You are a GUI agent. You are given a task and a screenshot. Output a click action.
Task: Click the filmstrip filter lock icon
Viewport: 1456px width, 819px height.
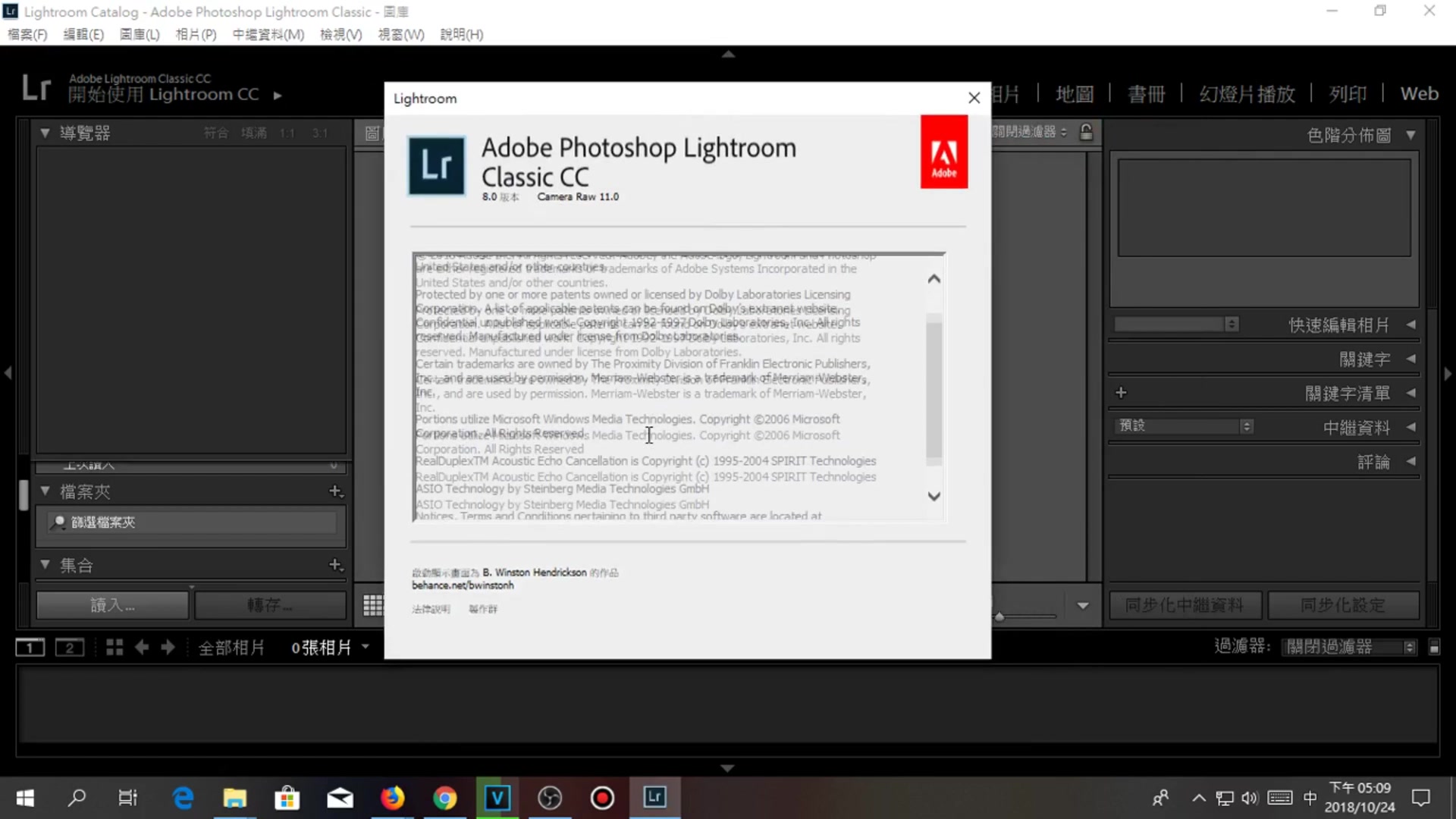(1086, 131)
